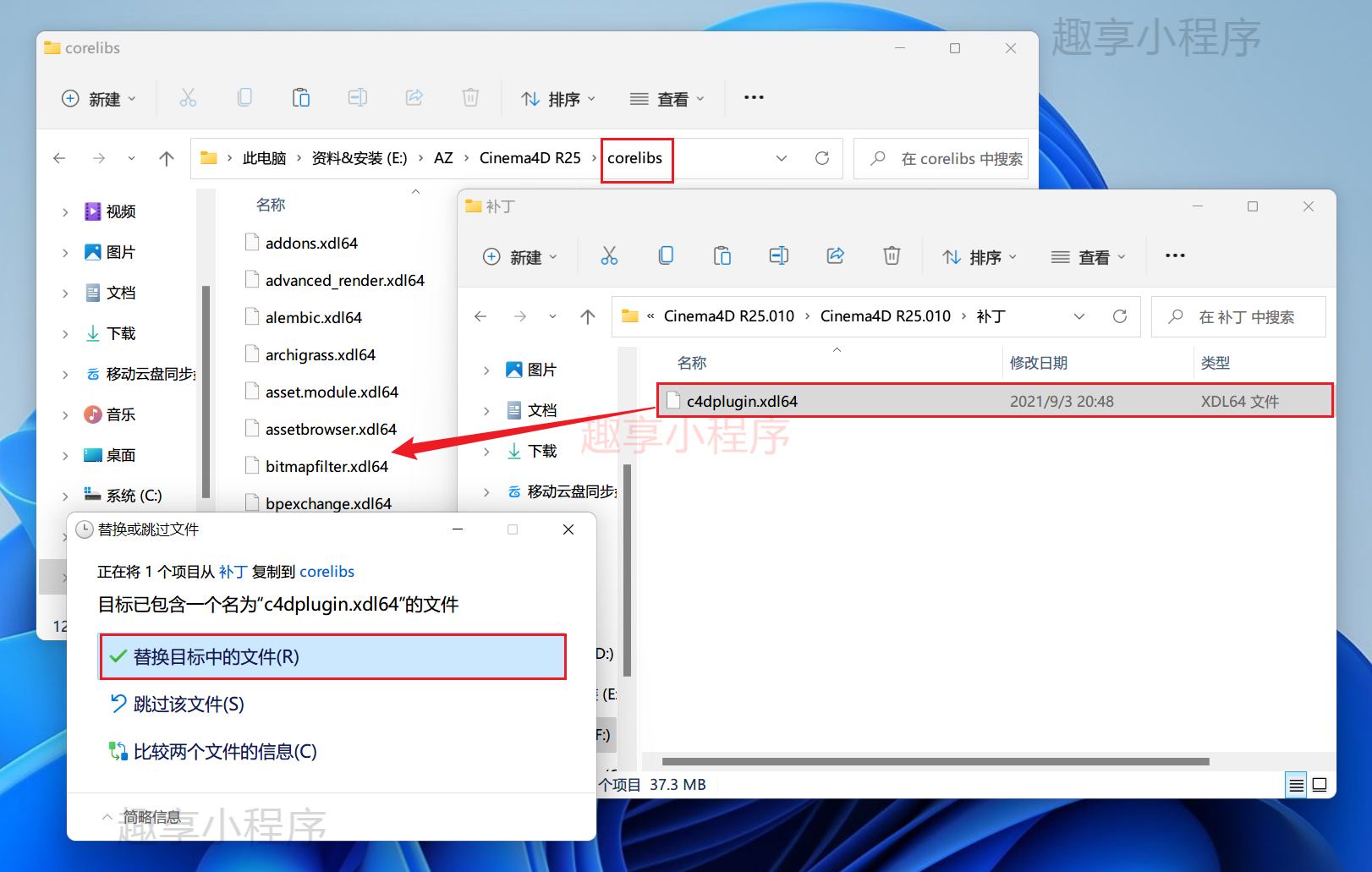Viewport: 1372px width, 872px height.
Task: Switch 补丁 window to large icons view
Action: point(1320,785)
